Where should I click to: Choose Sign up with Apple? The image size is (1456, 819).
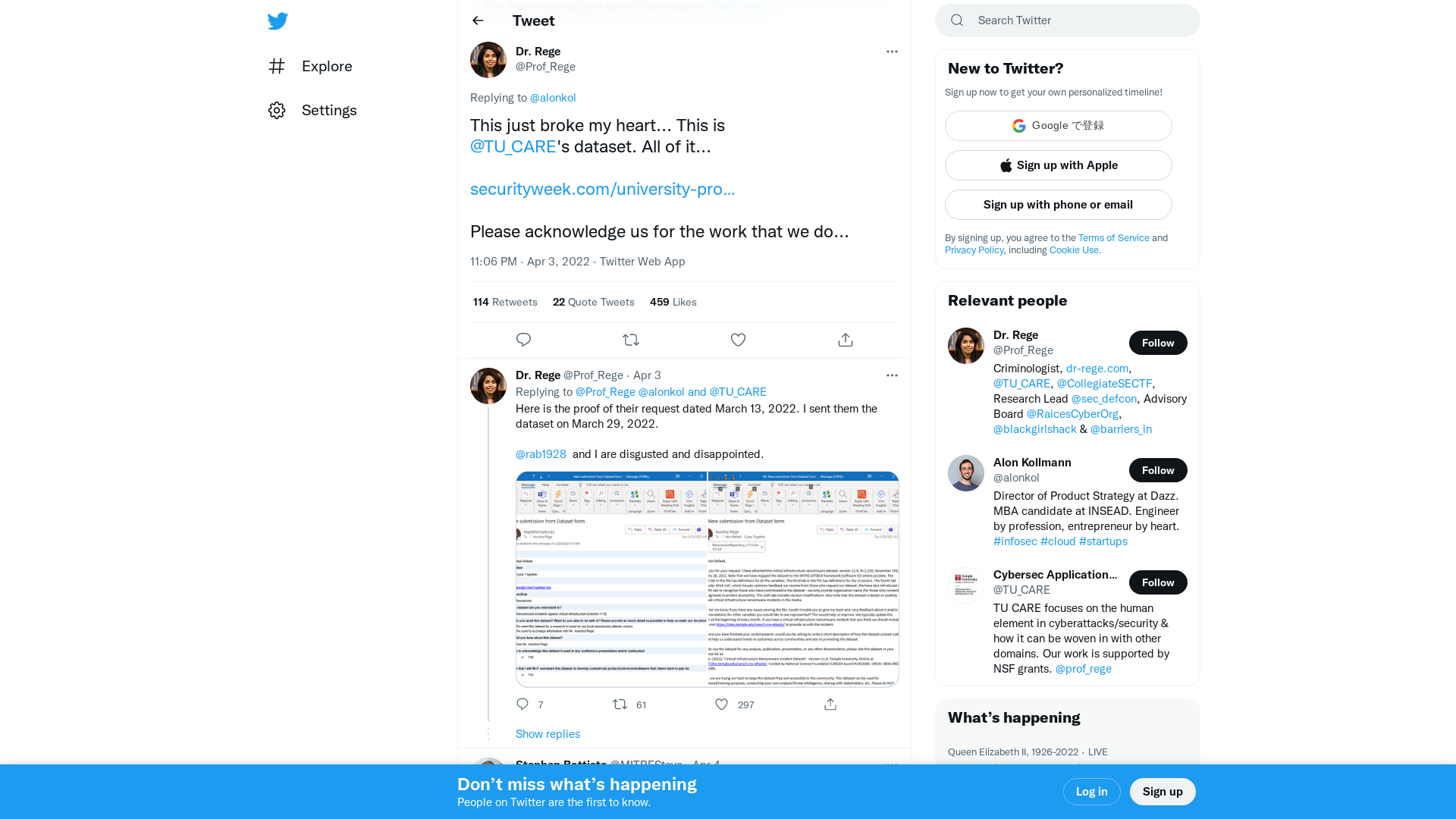coord(1059,165)
